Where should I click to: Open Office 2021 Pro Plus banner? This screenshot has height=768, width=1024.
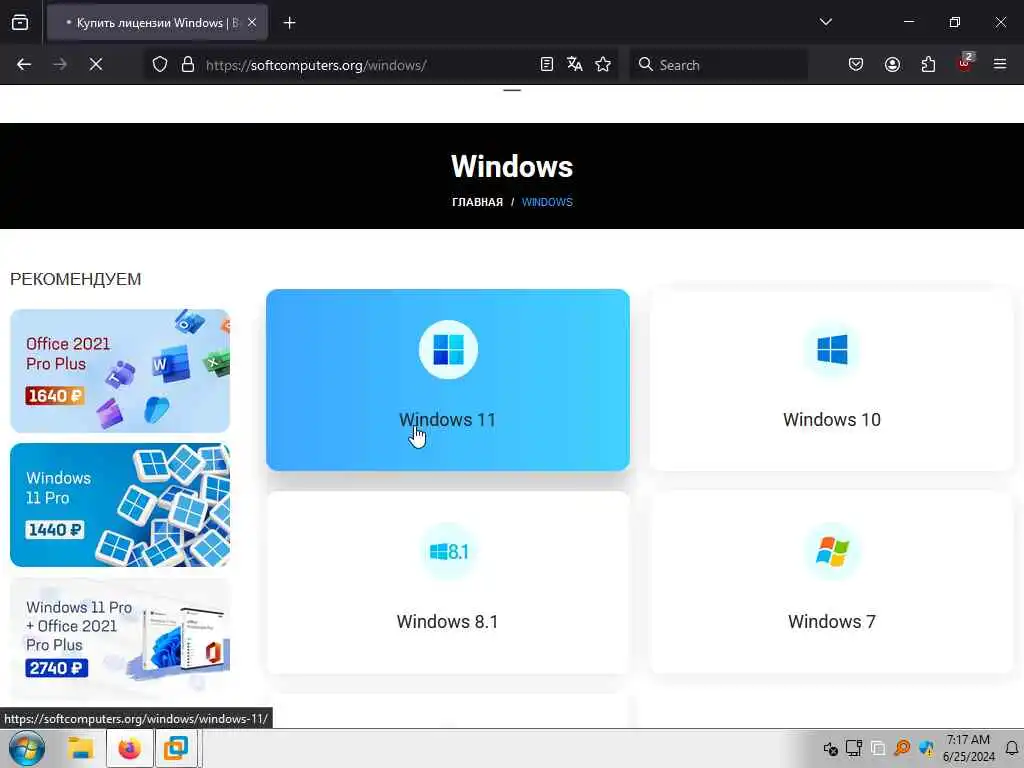pyautogui.click(x=120, y=371)
